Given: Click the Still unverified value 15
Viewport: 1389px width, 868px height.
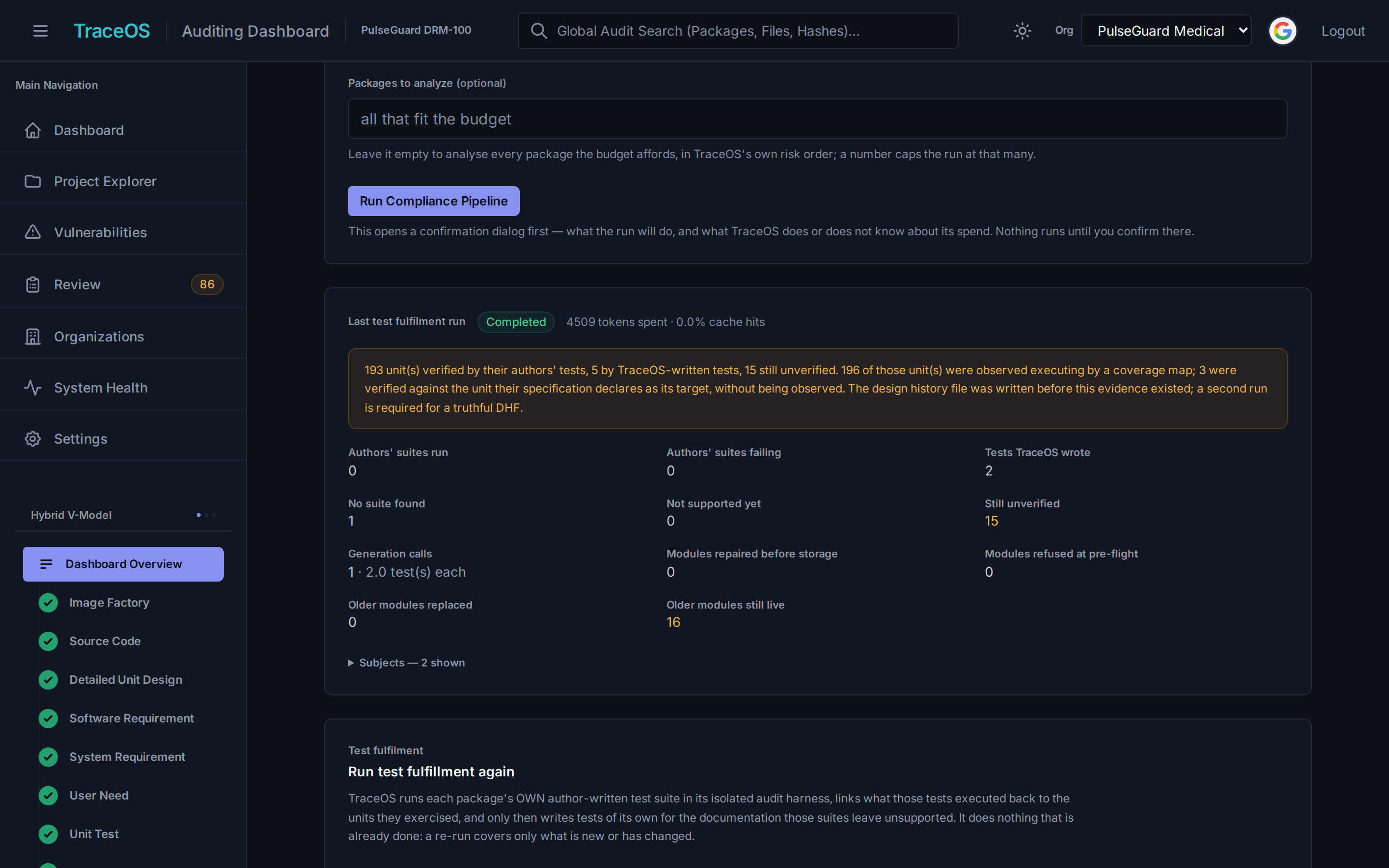Looking at the screenshot, I should click(x=991, y=521).
